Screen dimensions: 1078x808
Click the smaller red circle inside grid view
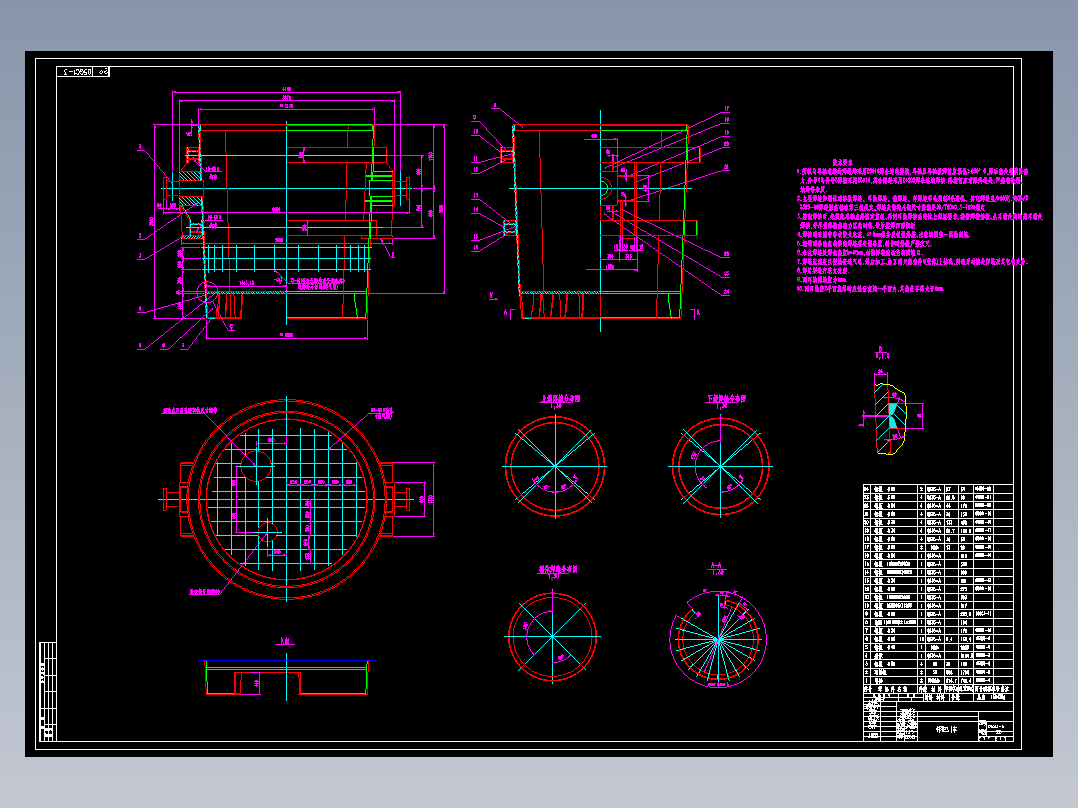(x=267, y=532)
